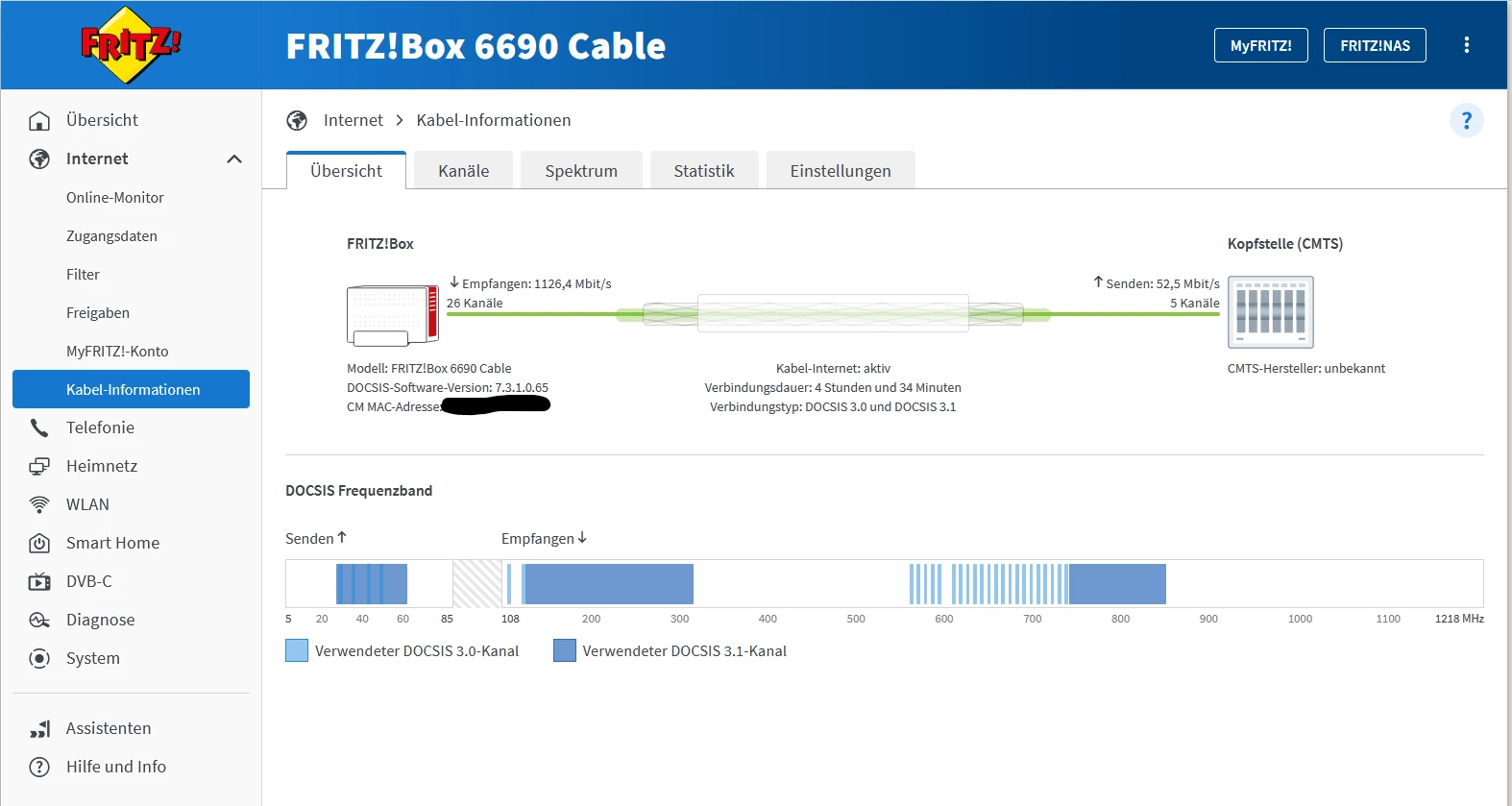Open FRITZ!NAS button in header
The height and width of the screenshot is (806, 1512).
[1375, 45]
